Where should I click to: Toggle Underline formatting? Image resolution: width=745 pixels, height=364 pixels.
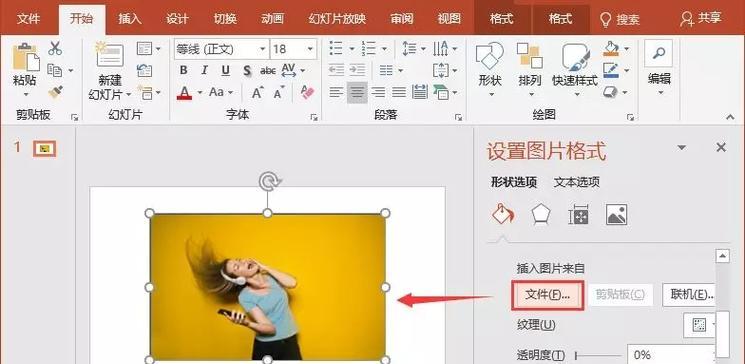point(226,70)
